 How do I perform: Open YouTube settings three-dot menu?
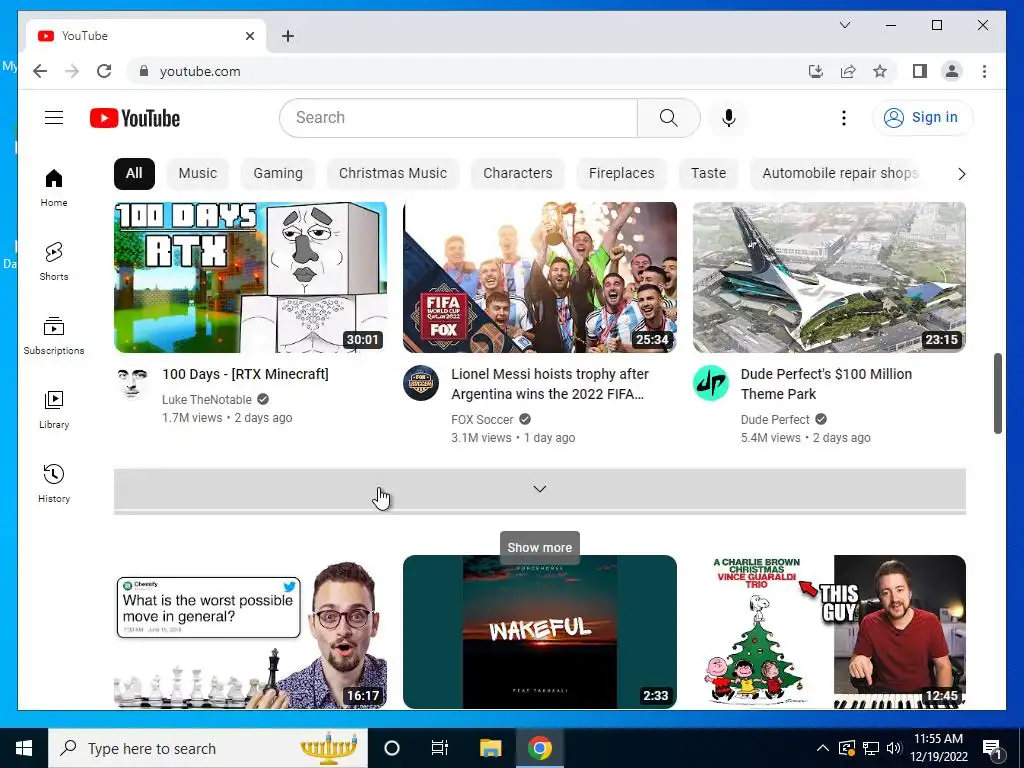click(844, 118)
